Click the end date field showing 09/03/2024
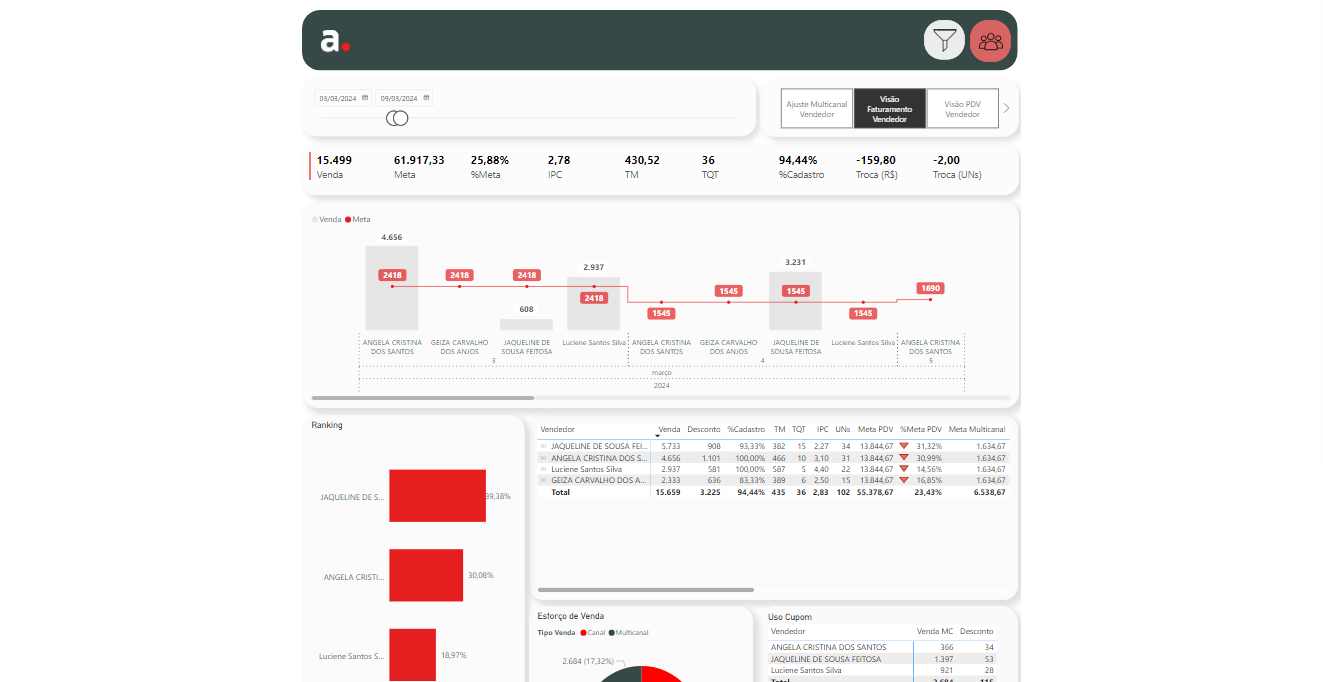The height and width of the screenshot is (682, 1323). [405, 98]
